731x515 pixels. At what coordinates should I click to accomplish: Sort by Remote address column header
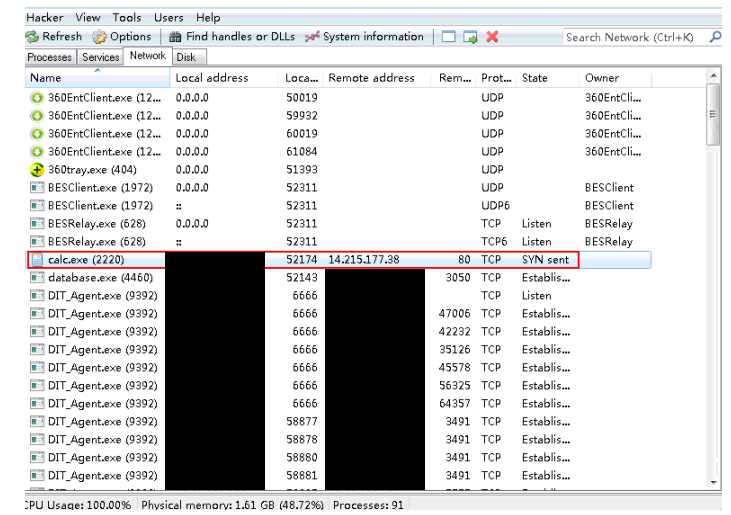377,78
